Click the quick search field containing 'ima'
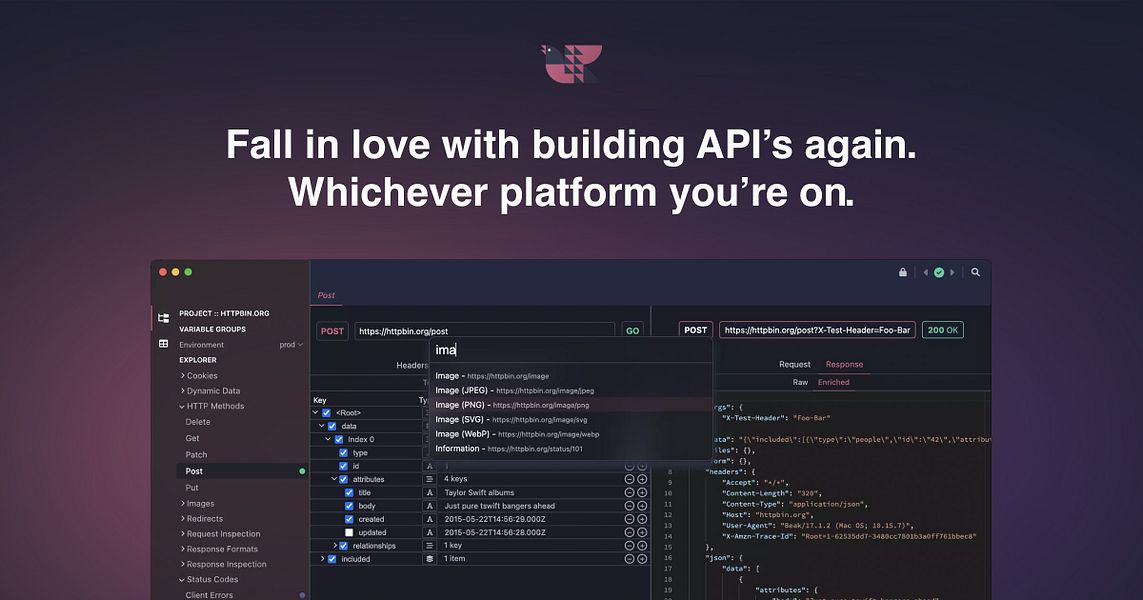Screen dimensions: 1143x600 point(570,350)
